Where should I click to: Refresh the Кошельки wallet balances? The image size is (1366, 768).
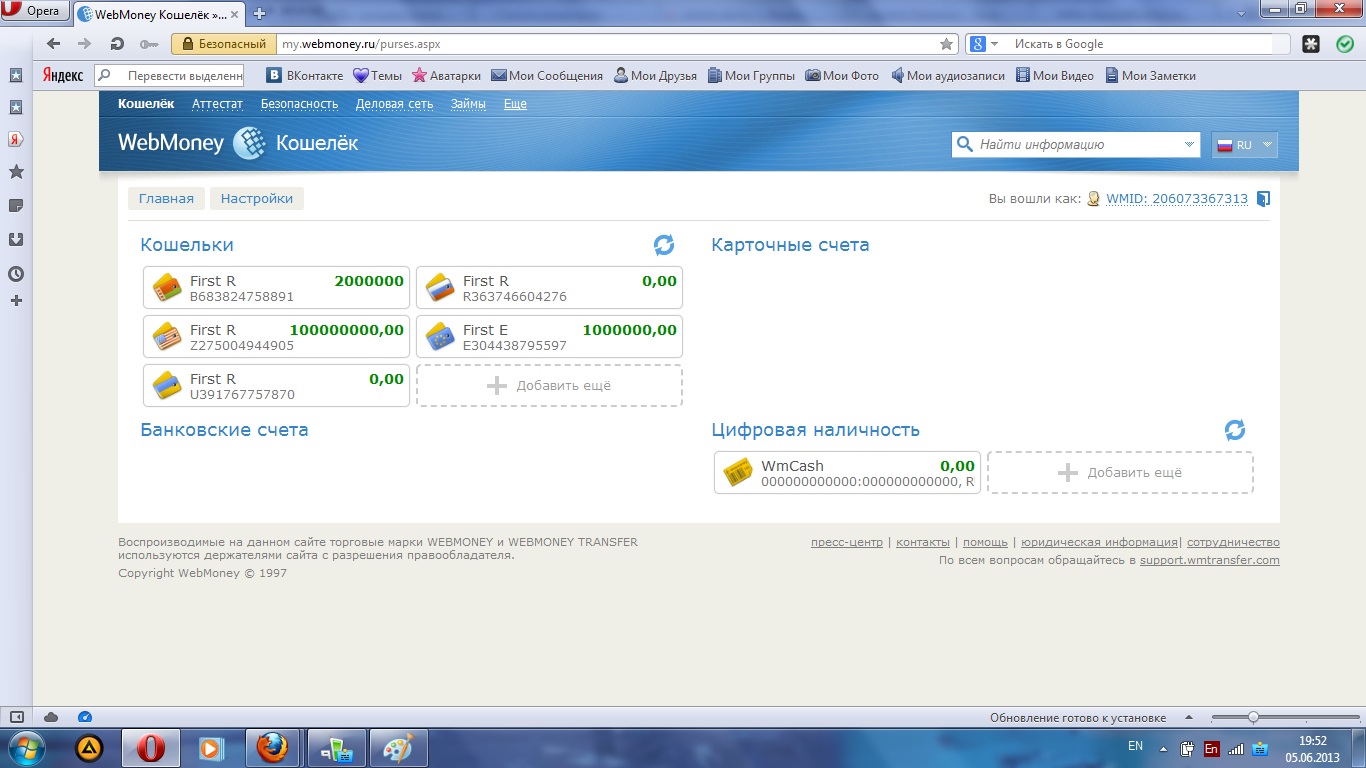pos(664,245)
